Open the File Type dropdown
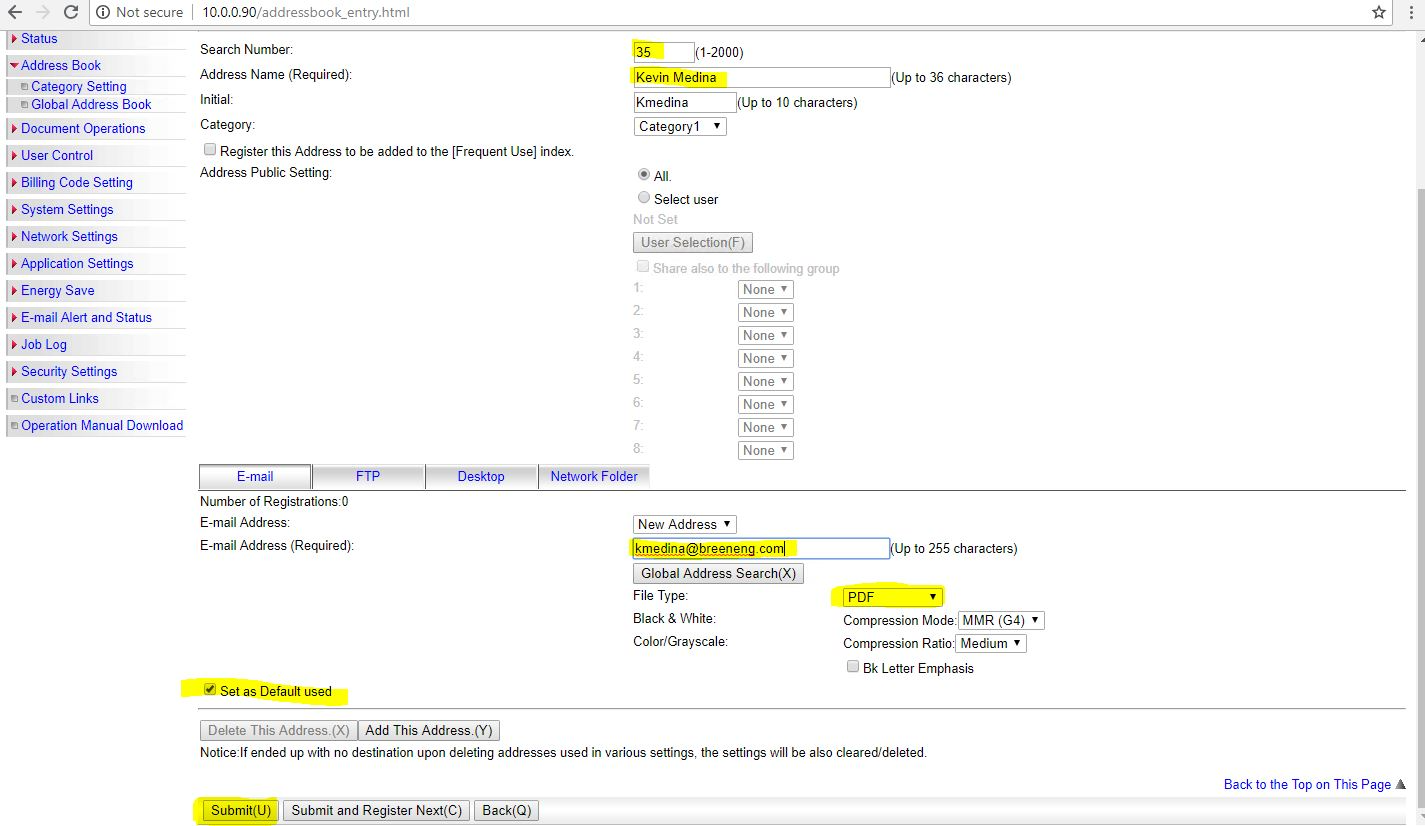The width and height of the screenshot is (1425, 826). [x=888, y=596]
